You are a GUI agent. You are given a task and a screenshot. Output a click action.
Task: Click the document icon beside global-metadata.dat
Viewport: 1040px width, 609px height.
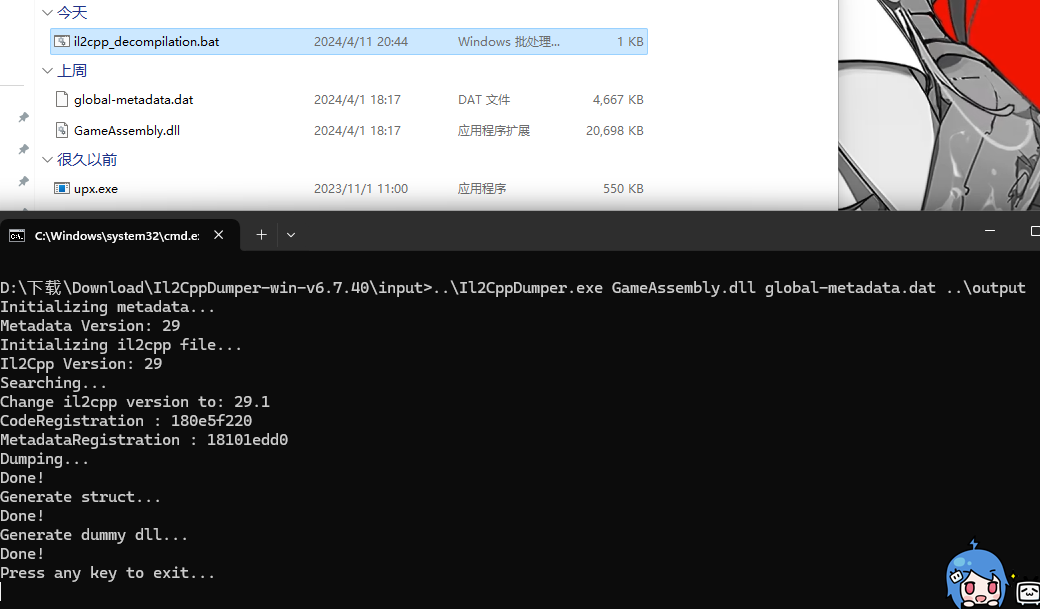click(62, 99)
